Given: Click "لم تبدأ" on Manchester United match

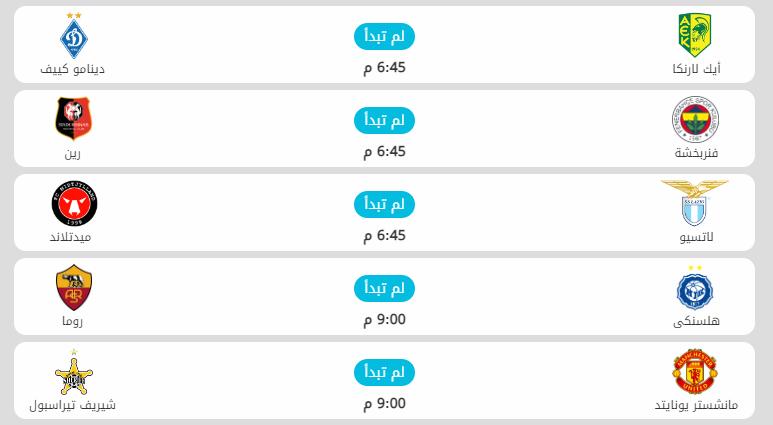Looking at the screenshot, I should pyautogui.click(x=384, y=373).
